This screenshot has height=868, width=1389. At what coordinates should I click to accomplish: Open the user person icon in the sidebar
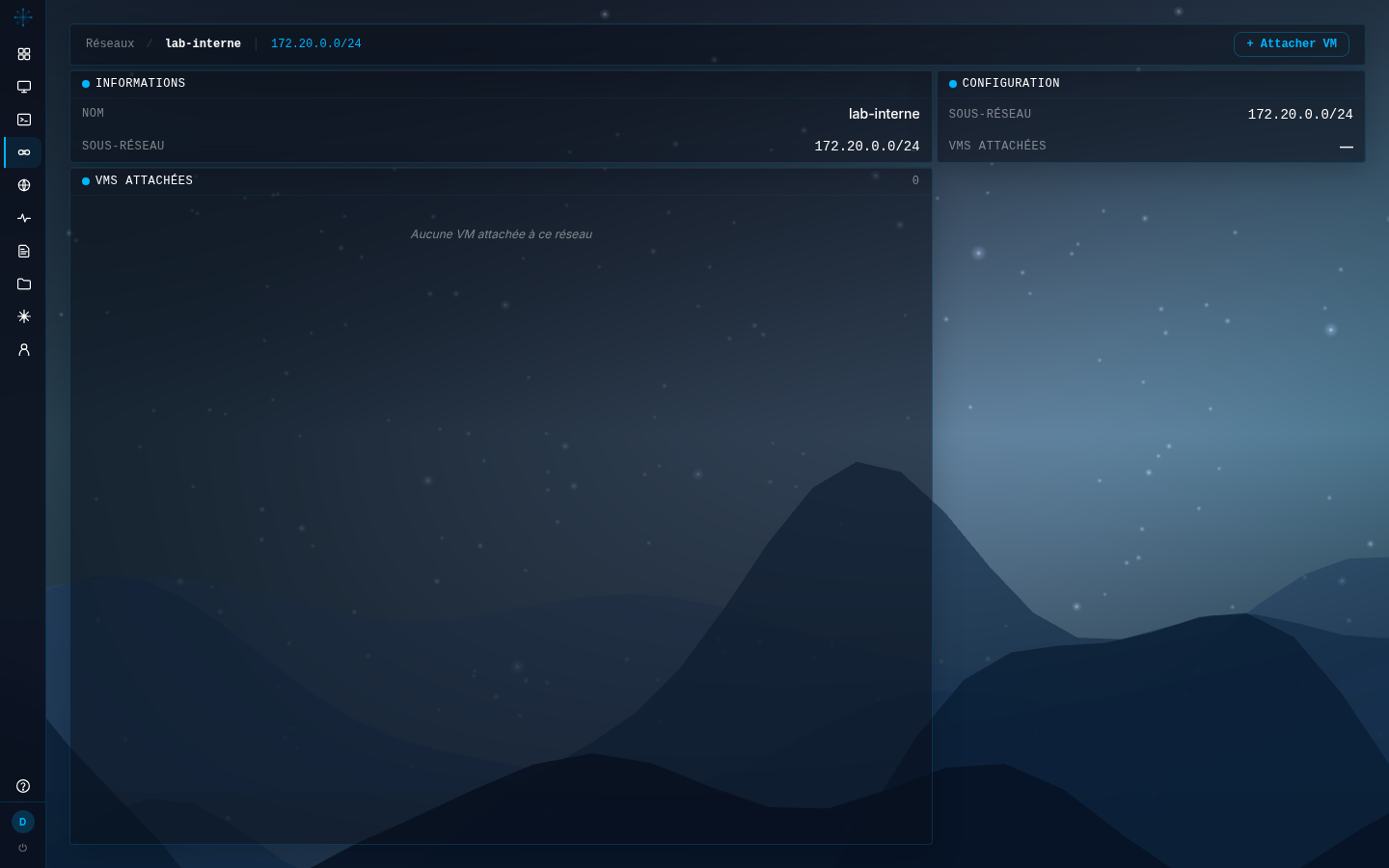(x=24, y=349)
